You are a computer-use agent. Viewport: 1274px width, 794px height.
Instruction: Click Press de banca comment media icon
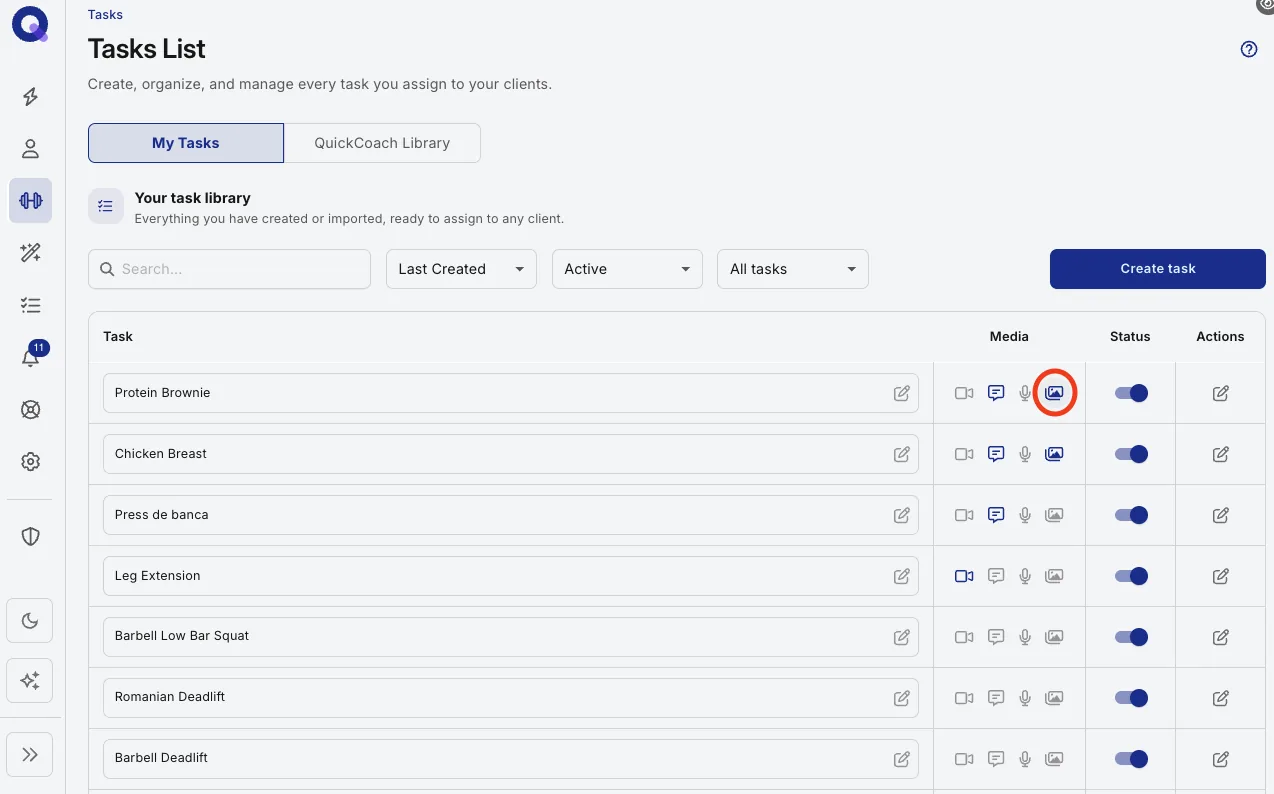tap(996, 515)
